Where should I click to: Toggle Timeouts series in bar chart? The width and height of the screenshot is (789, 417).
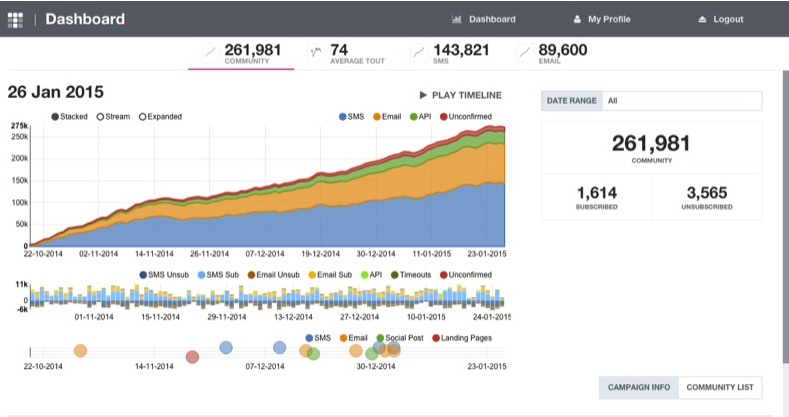click(411, 275)
